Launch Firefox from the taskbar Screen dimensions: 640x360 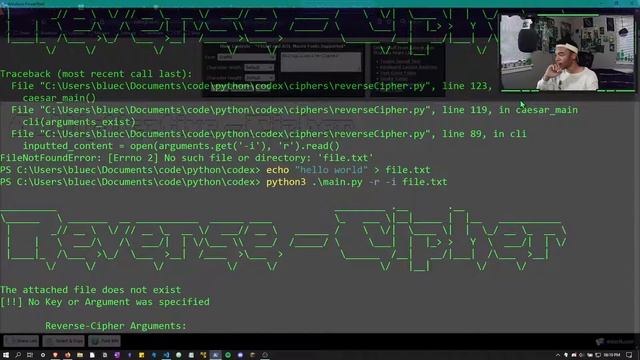click(68, 355)
